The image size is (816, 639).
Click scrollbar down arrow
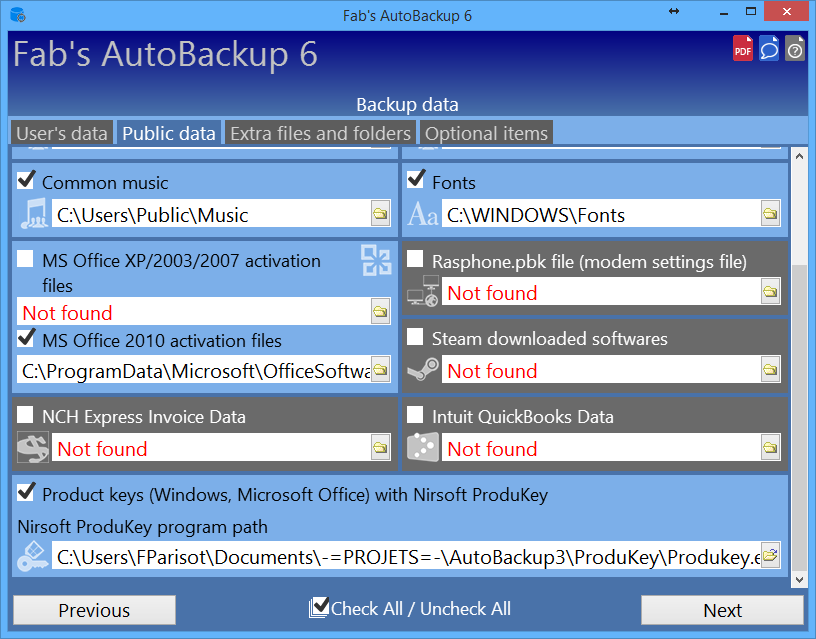(x=799, y=579)
